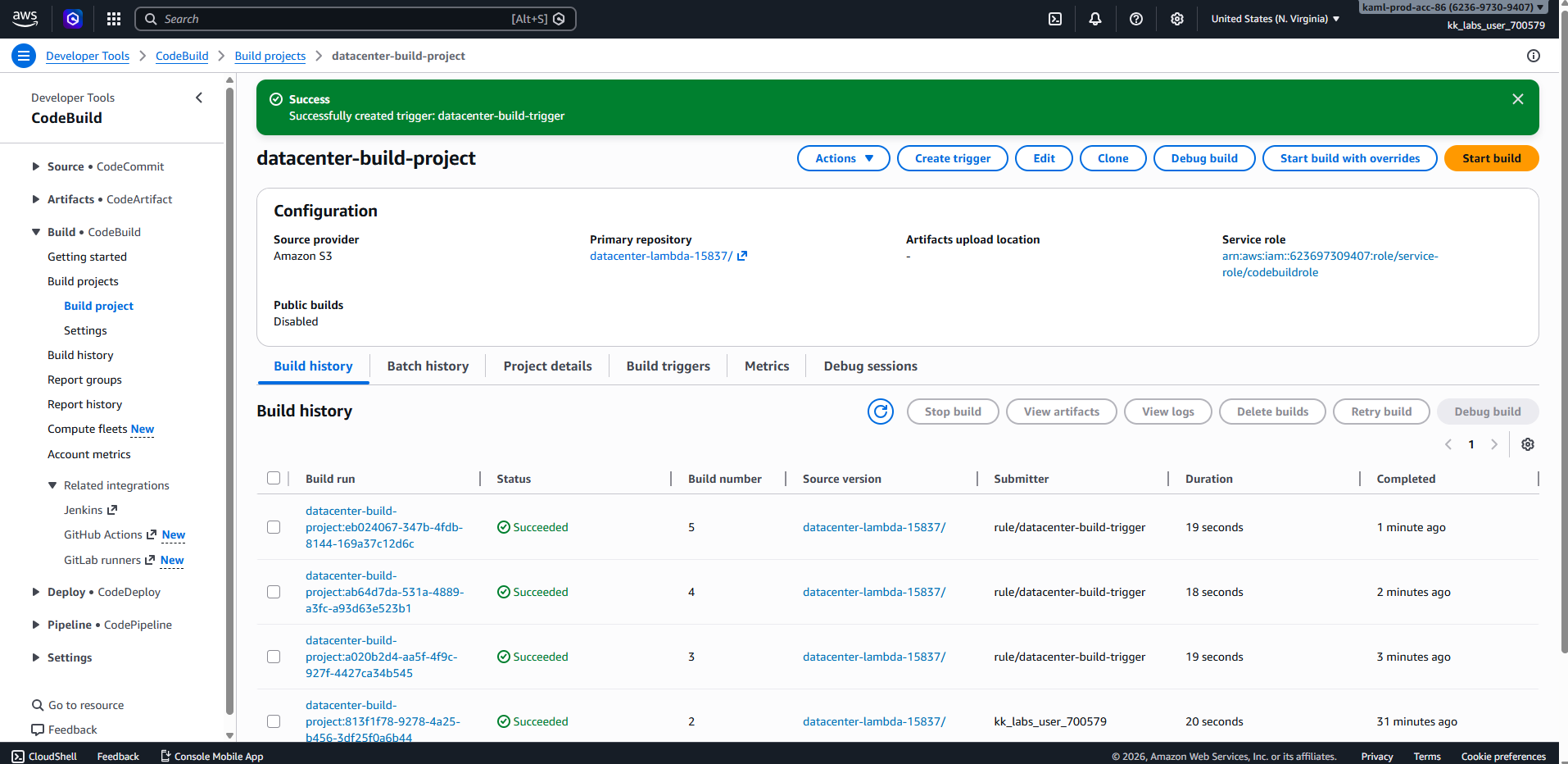
Task: Switch to the Build triggers tab
Action: (x=668, y=366)
